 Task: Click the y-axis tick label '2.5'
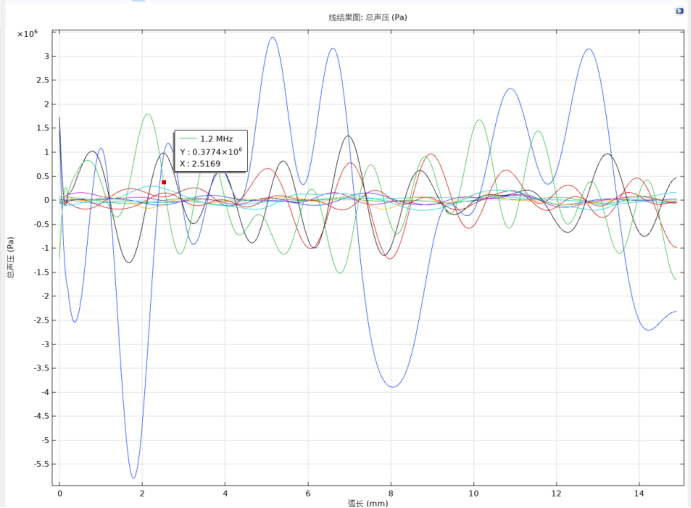pos(43,80)
